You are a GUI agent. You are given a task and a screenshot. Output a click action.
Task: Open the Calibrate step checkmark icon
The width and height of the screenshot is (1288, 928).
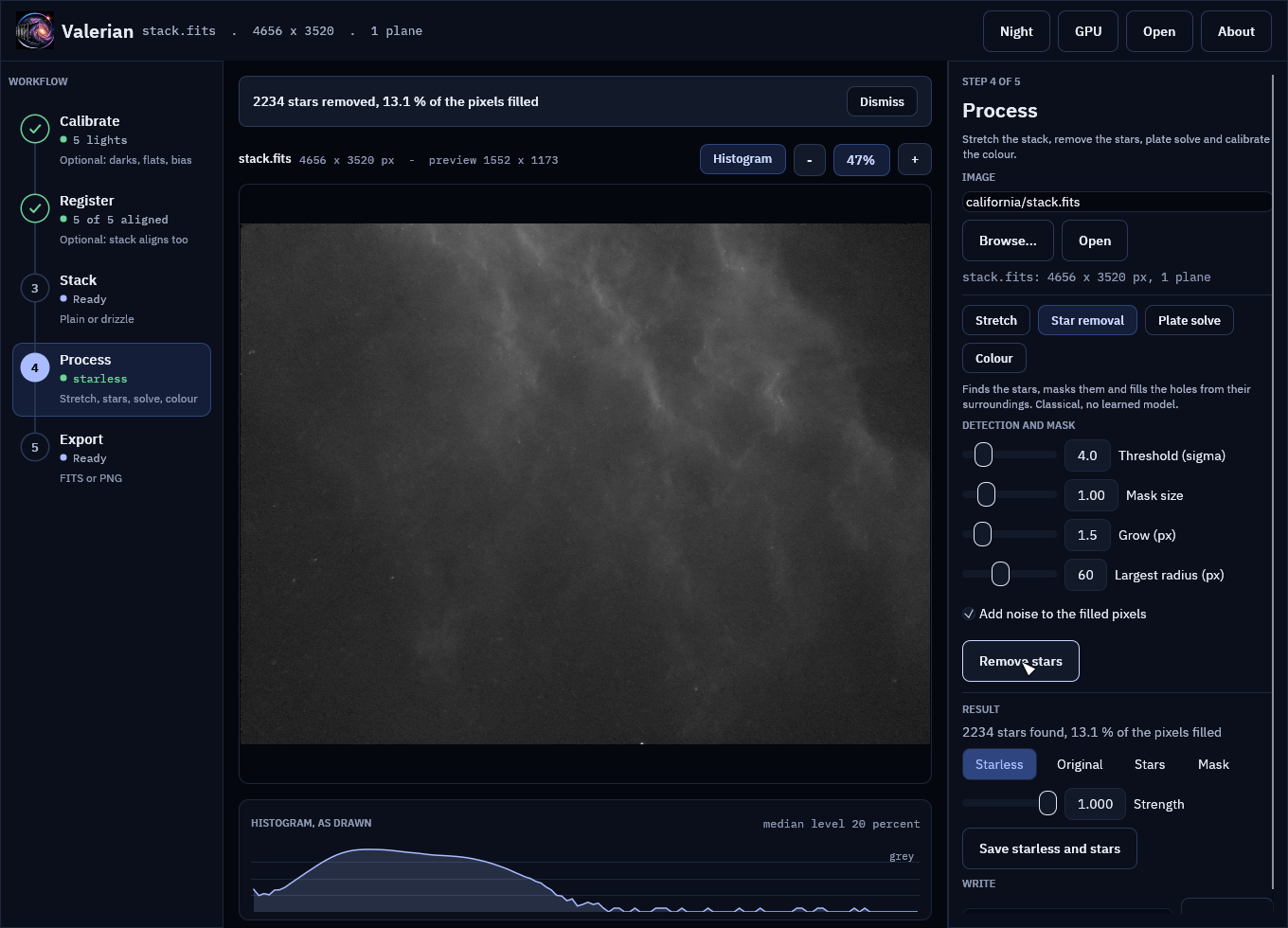point(35,129)
